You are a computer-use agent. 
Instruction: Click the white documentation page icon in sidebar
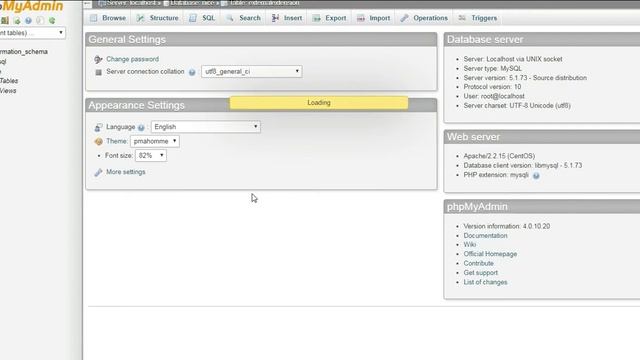pos(40,20)
